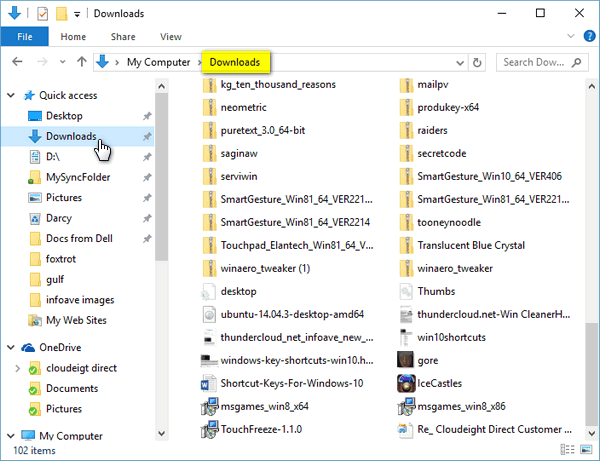Select the tooneynoodle file name
This screenshot has height=461, width=600.
pos(449,223)
